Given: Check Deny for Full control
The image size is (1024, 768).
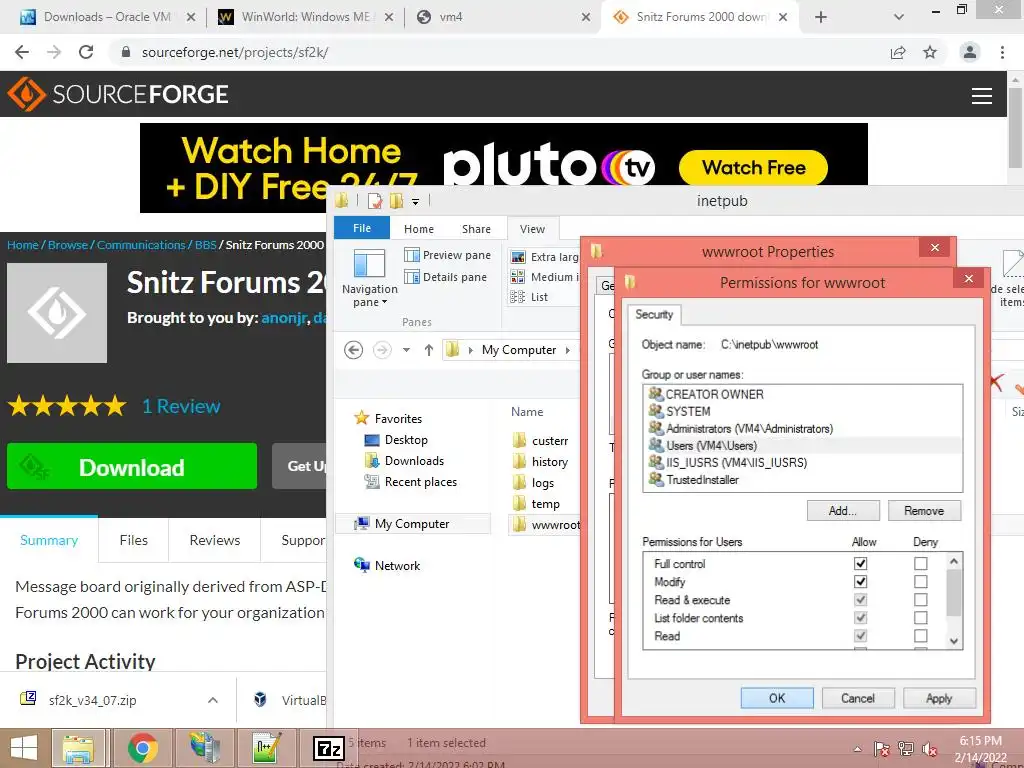Looking at the screenshot, I should [921, 563].
